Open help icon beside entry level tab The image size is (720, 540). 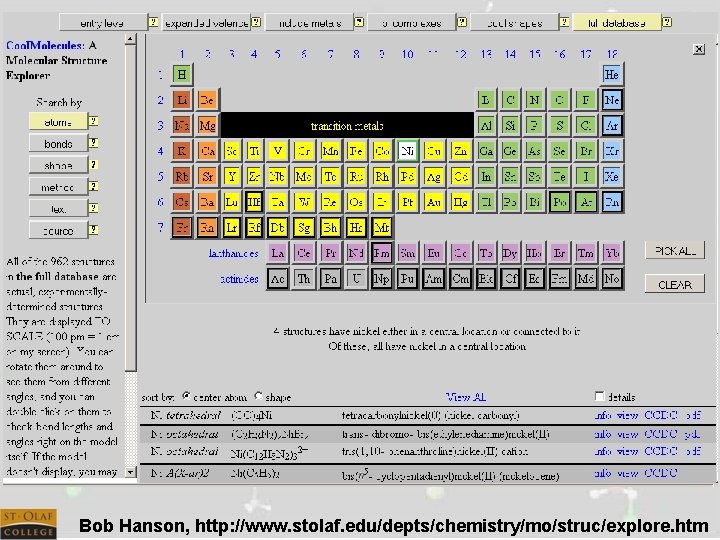(153, 22)
